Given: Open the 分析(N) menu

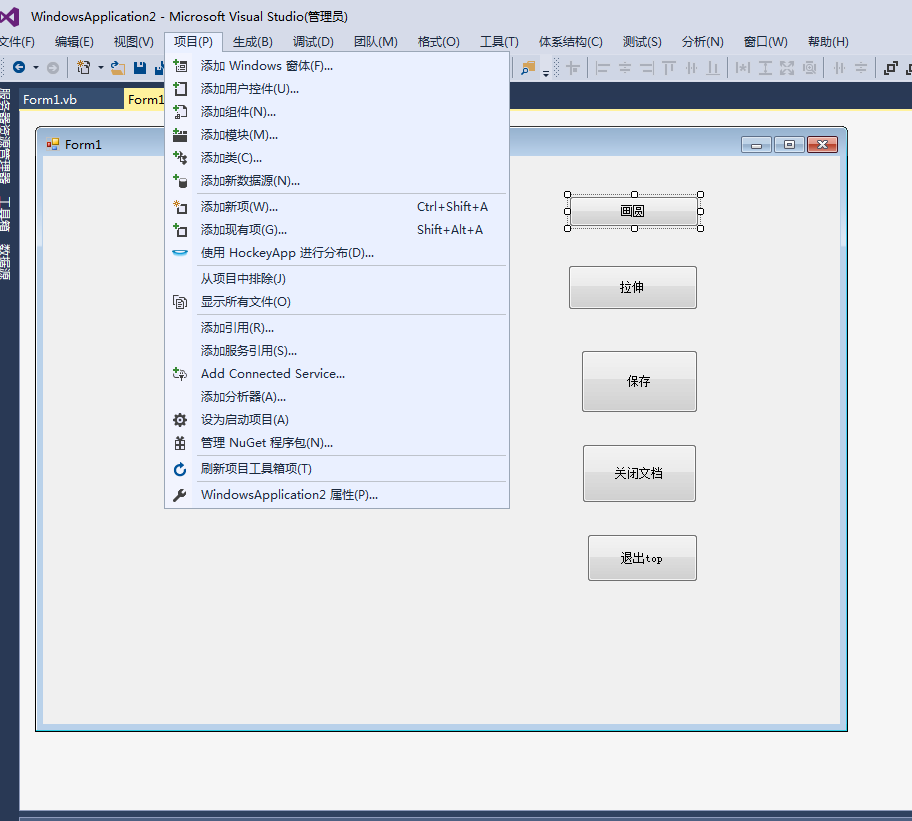Looking at the screenshot, I should tap(703, 42).
